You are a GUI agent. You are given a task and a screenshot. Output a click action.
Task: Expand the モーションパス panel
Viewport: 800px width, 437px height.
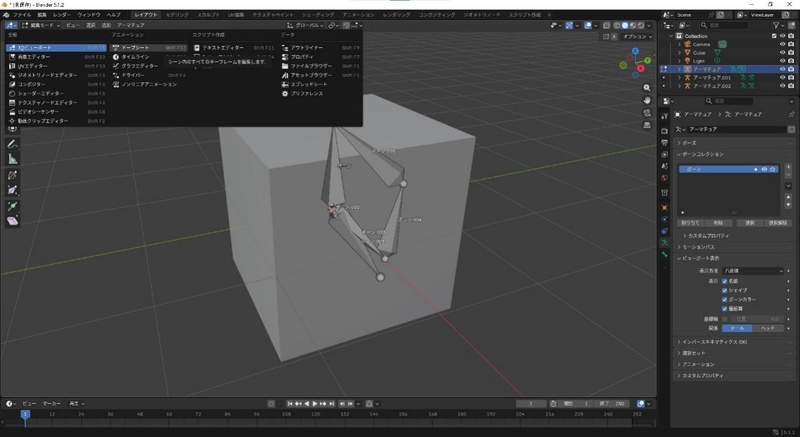(x=734, y=247)
